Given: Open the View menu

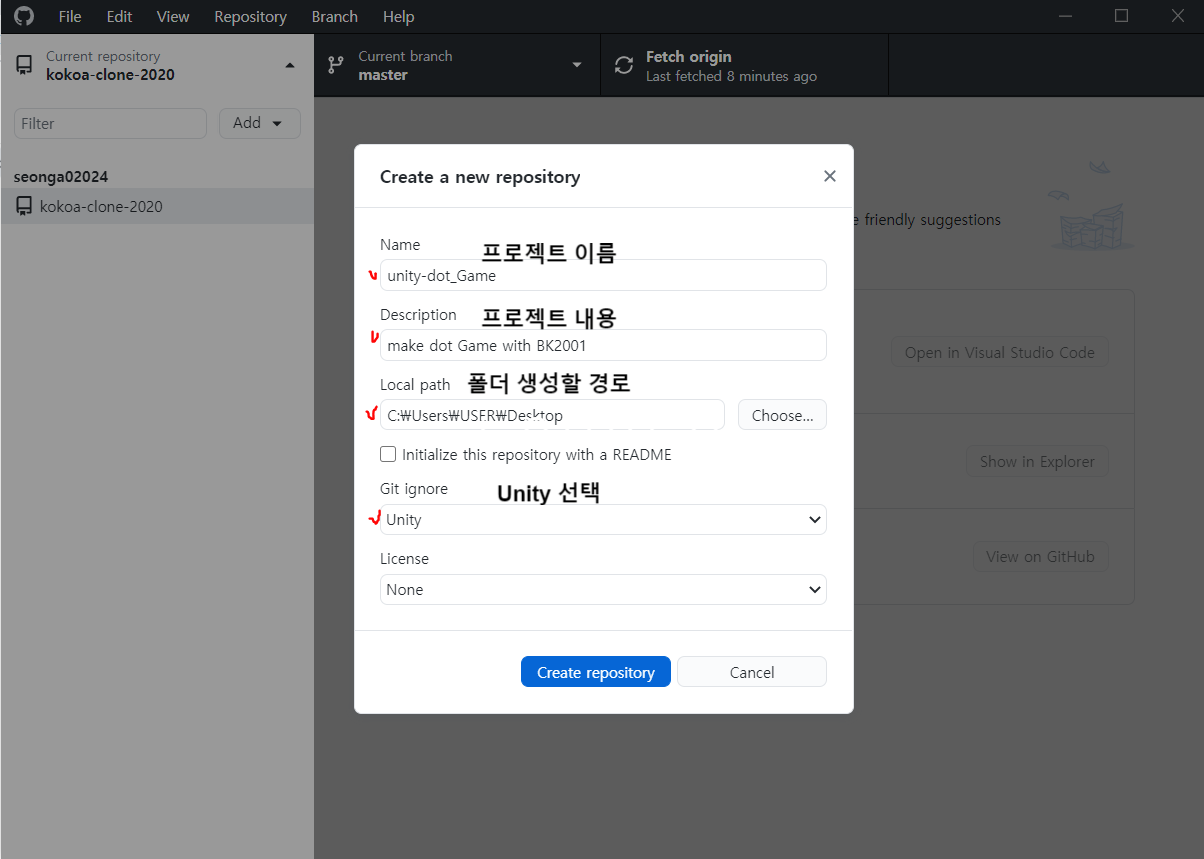Looking at the screenshot, I should [173, 17].
